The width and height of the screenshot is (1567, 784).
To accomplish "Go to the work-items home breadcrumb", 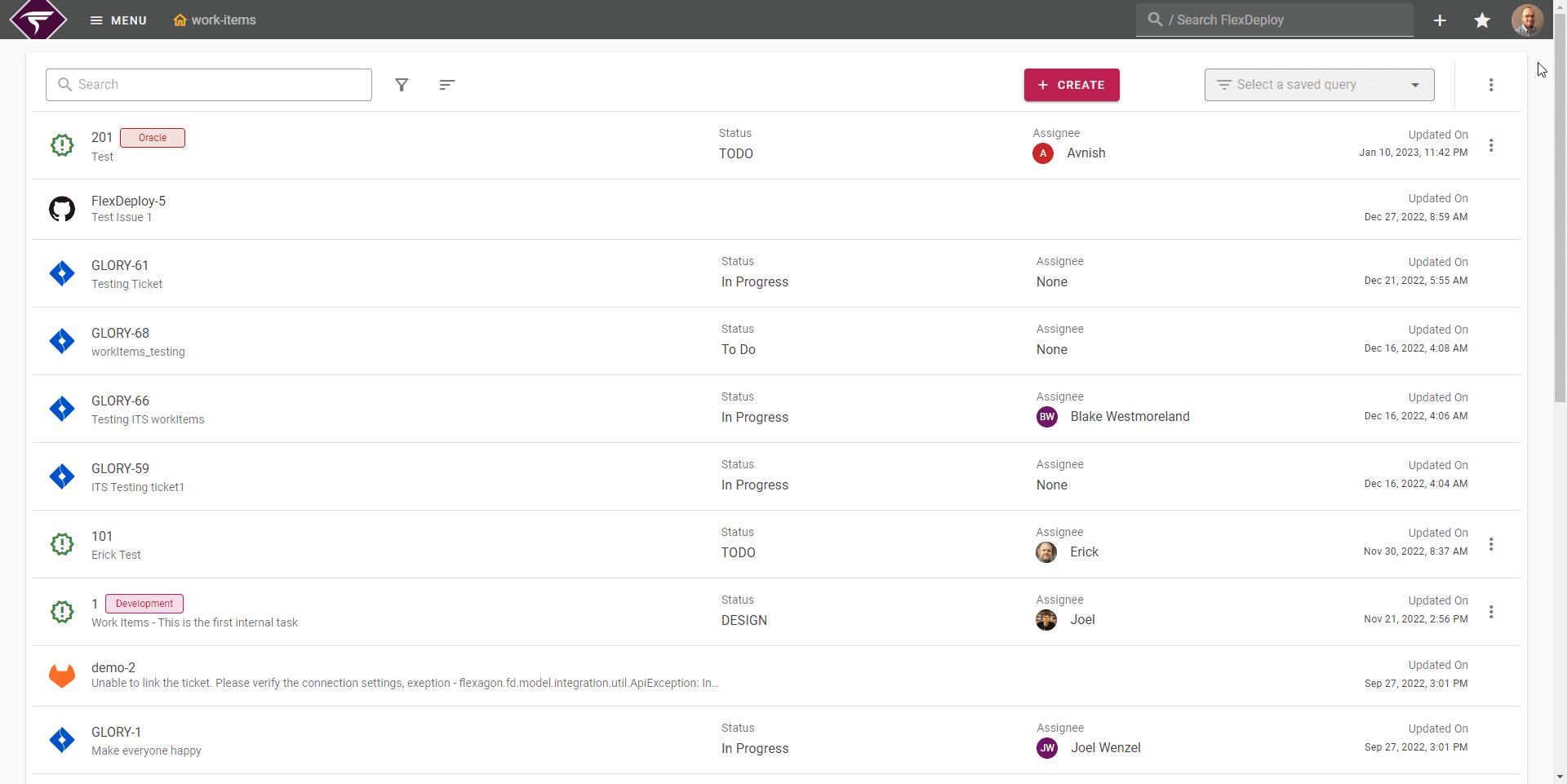I will pos(215,20).
